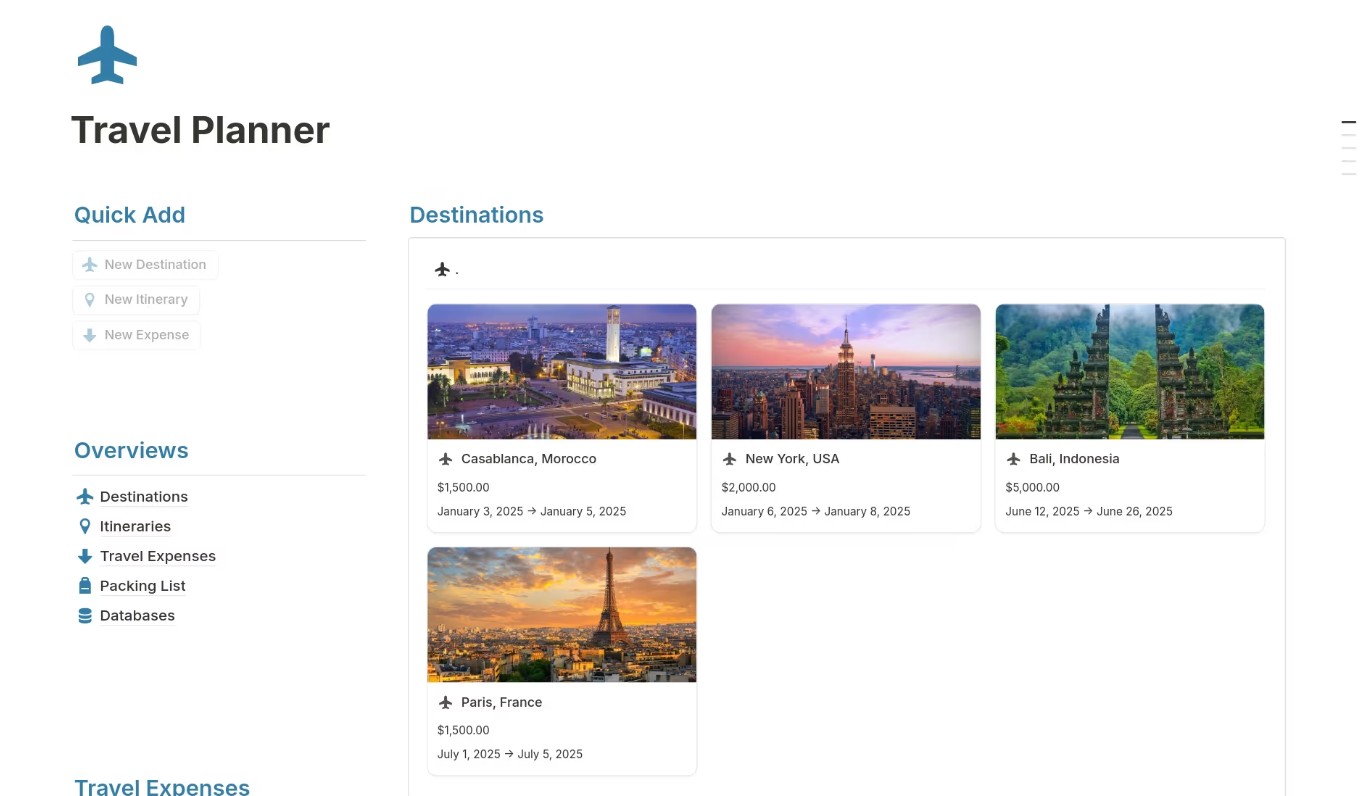Click down arrow icon beside Travel Expenses
Screen dimensions: 1360x796
click(85, 556)
